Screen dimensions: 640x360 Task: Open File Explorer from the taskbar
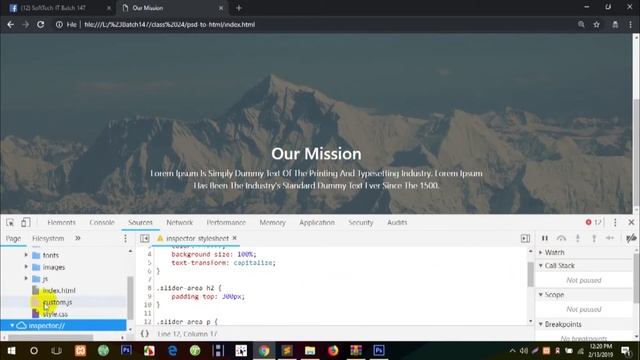pos(310,351)
